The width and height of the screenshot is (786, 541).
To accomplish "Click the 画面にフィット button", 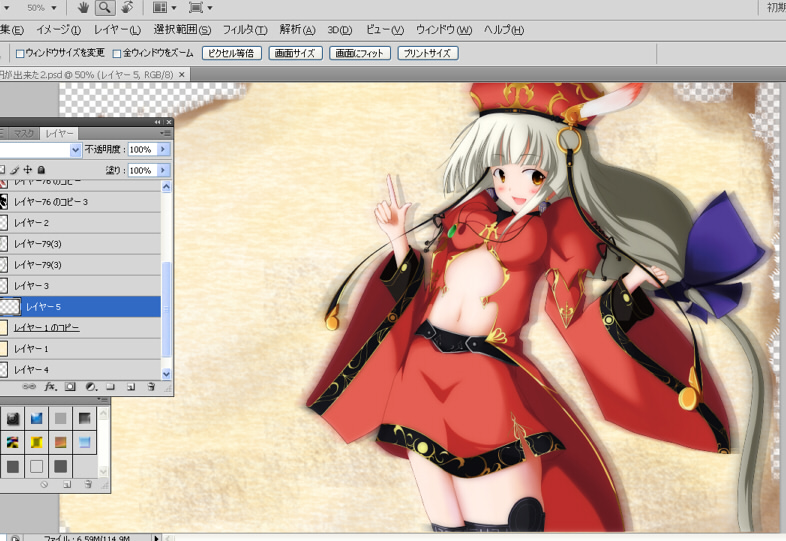I will click(359, 53).
